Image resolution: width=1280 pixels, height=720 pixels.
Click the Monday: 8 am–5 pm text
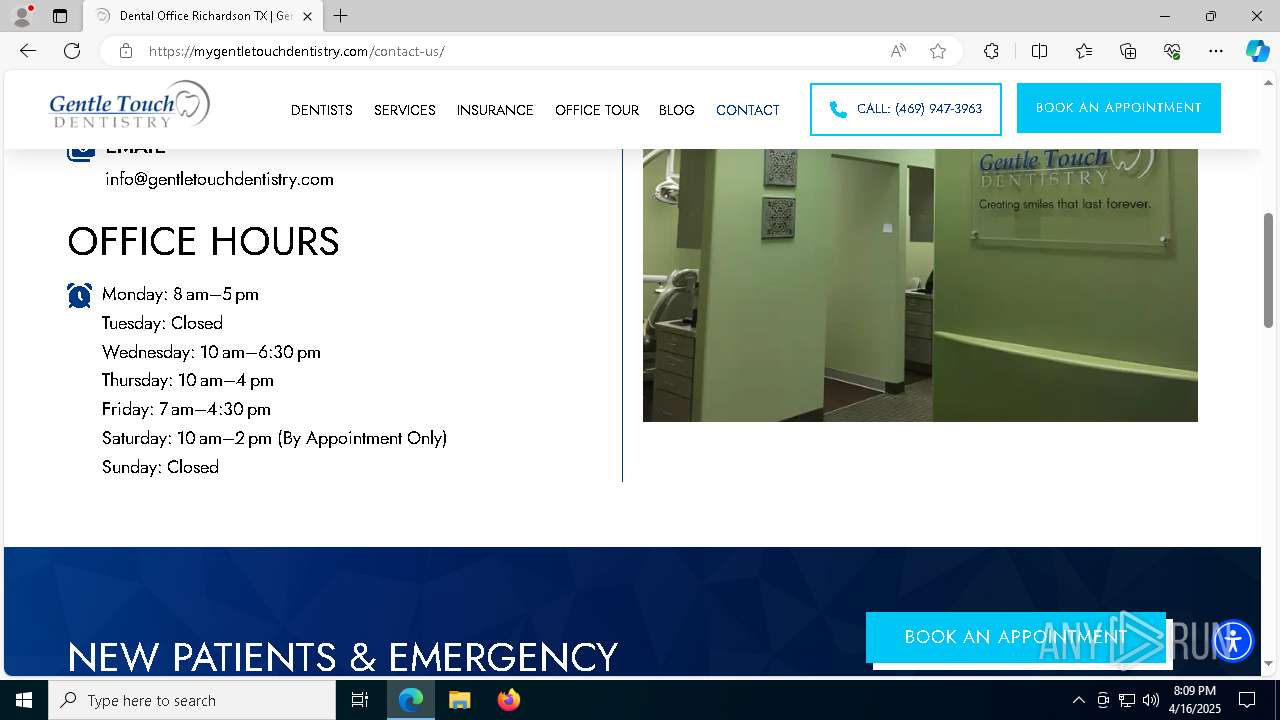point(180,294)
